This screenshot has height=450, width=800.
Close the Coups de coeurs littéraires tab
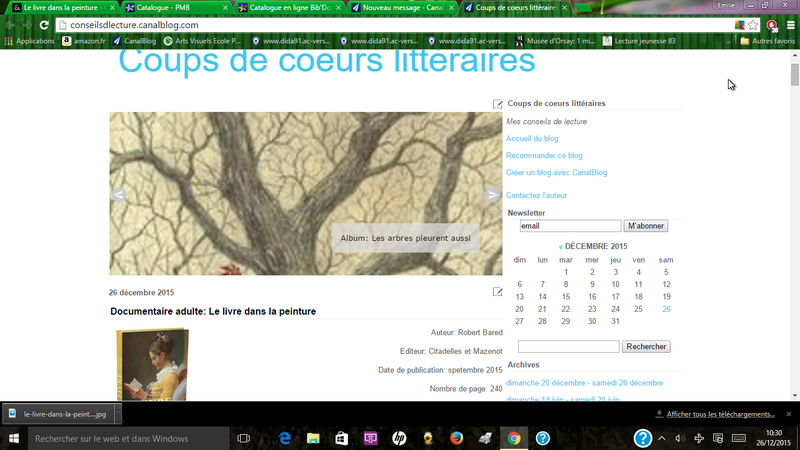564,8
